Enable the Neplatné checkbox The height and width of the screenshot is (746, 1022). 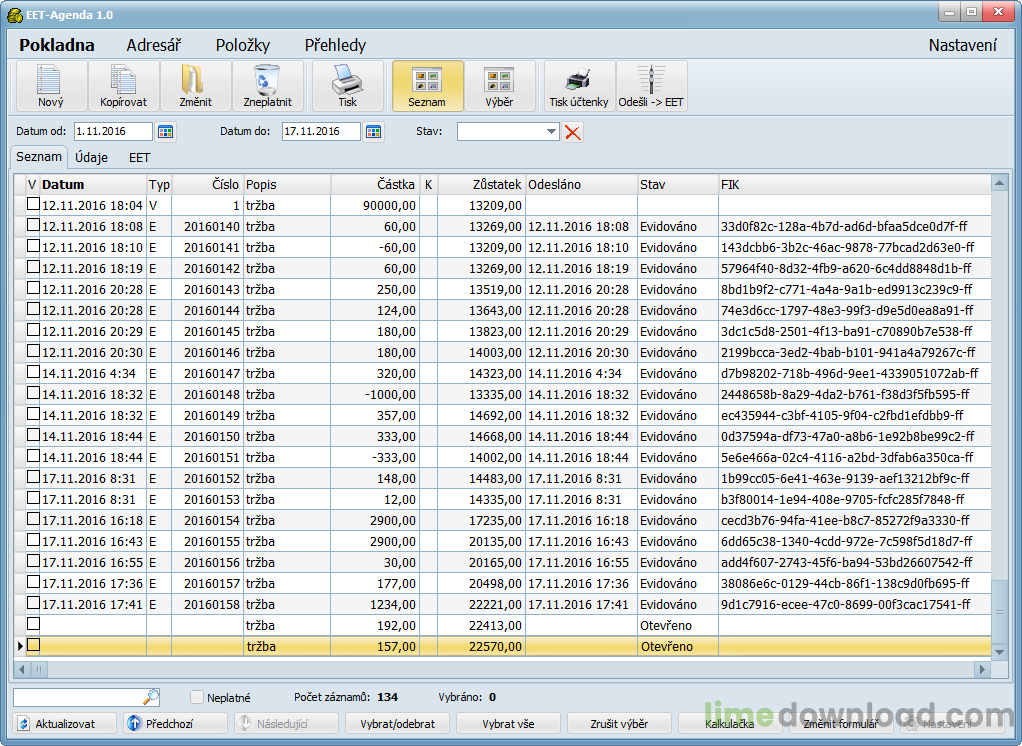tap(197, 697)
